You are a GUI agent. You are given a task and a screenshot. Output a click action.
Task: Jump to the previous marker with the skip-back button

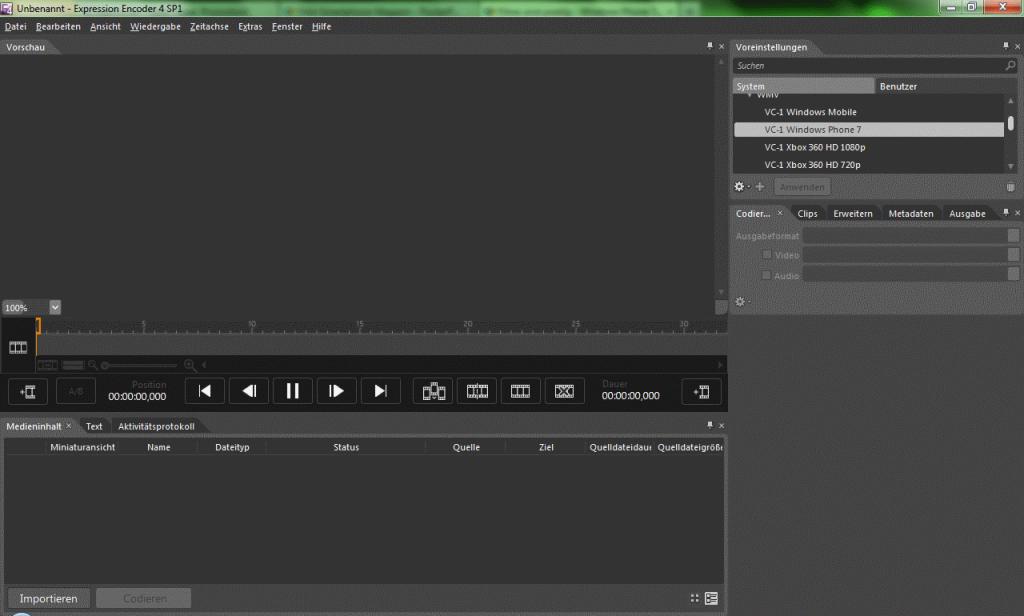pos(204,391)
